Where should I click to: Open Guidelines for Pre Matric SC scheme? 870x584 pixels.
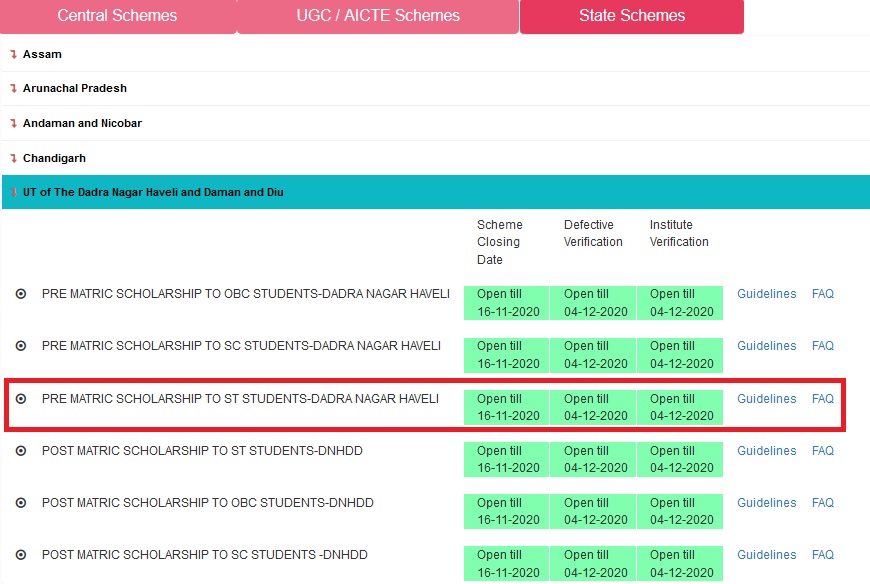766,346
